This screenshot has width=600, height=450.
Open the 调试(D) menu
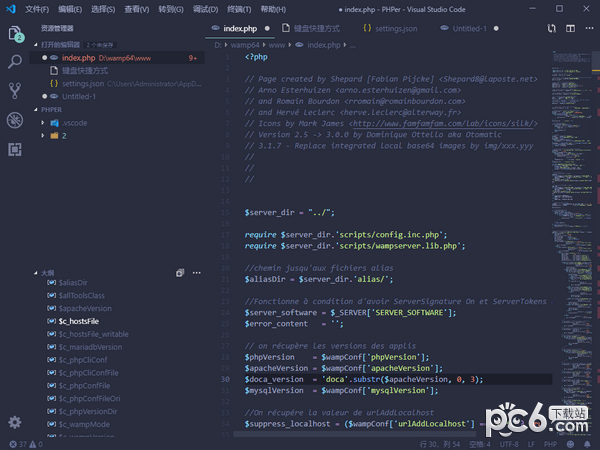[205, 9]
